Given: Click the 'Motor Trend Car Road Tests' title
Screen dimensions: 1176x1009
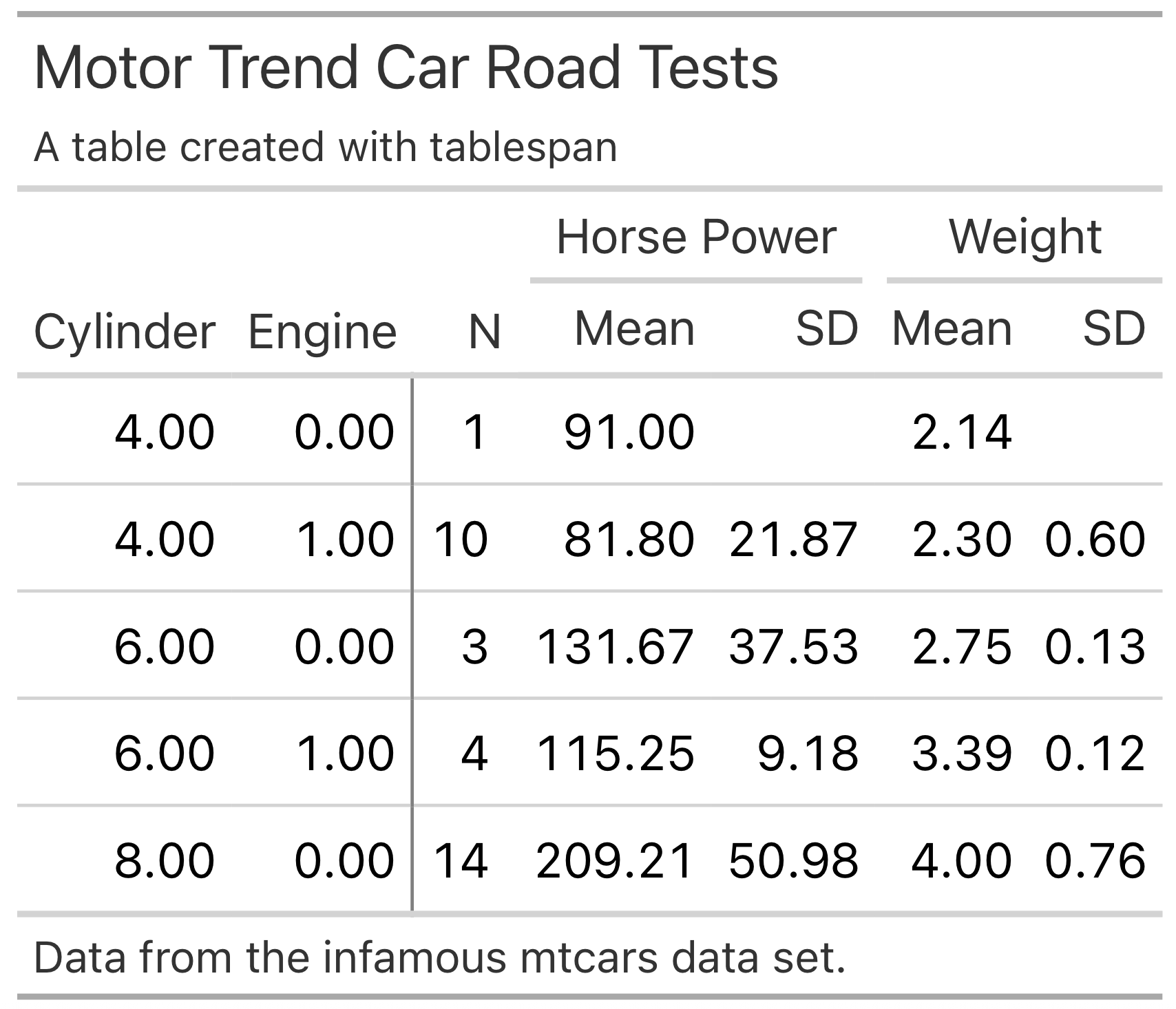Looking at the screenshot, I should (406, 67).
